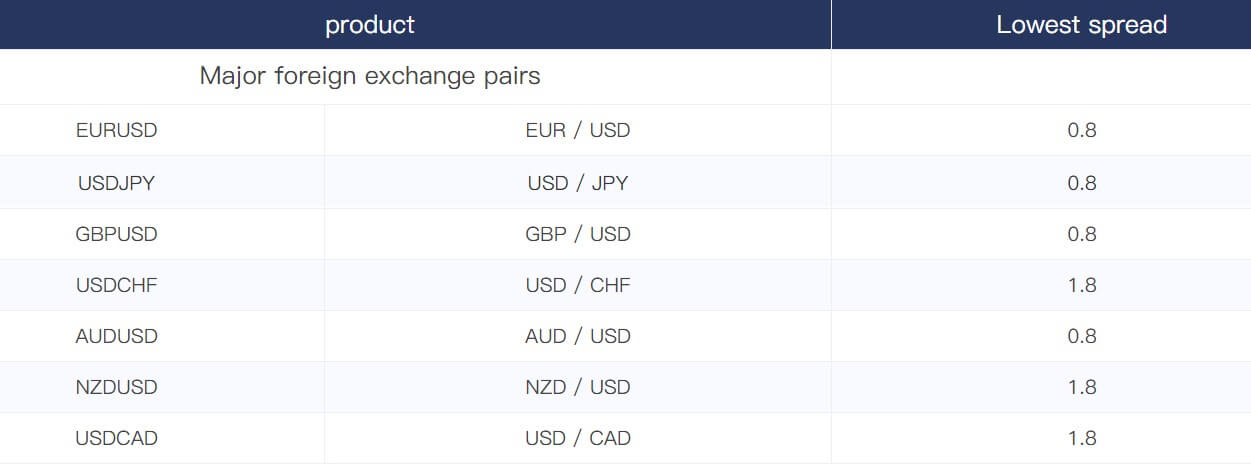Select the Major foreign exchange pairs heading
Viewport: 1251px width, 466px height.
(370, 76)
